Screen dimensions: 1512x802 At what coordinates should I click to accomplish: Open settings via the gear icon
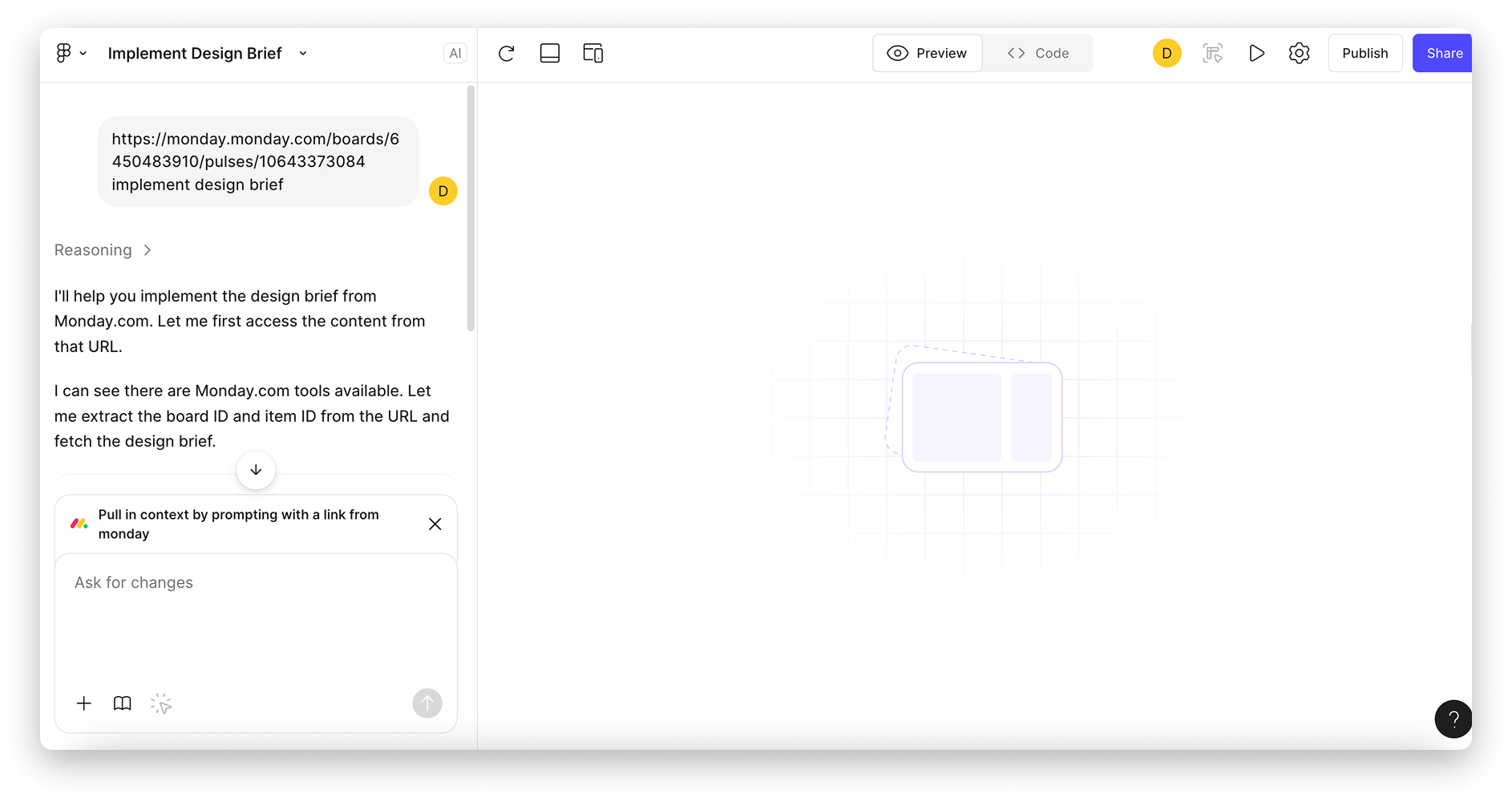coord(1299,54)
